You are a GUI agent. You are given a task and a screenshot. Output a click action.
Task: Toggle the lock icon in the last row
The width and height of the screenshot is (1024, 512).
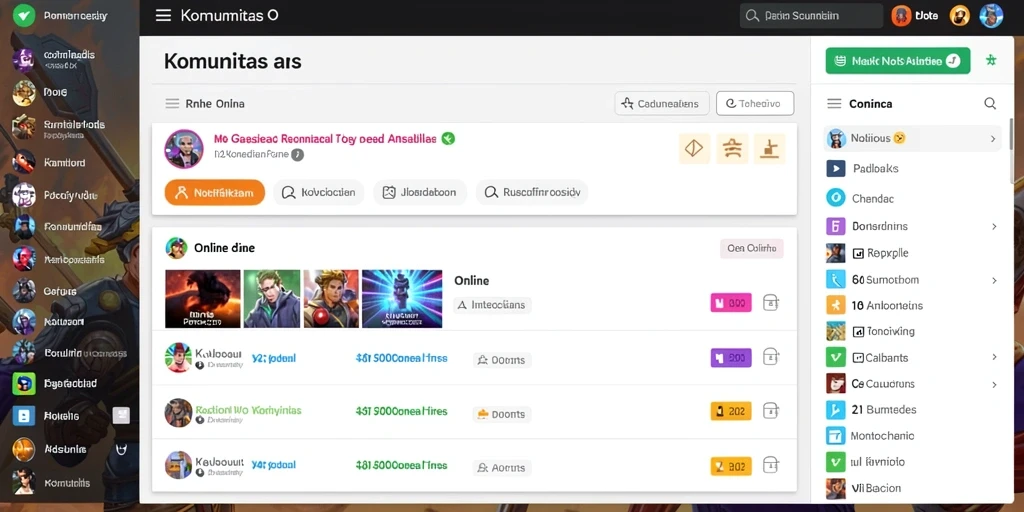point(771,466)
